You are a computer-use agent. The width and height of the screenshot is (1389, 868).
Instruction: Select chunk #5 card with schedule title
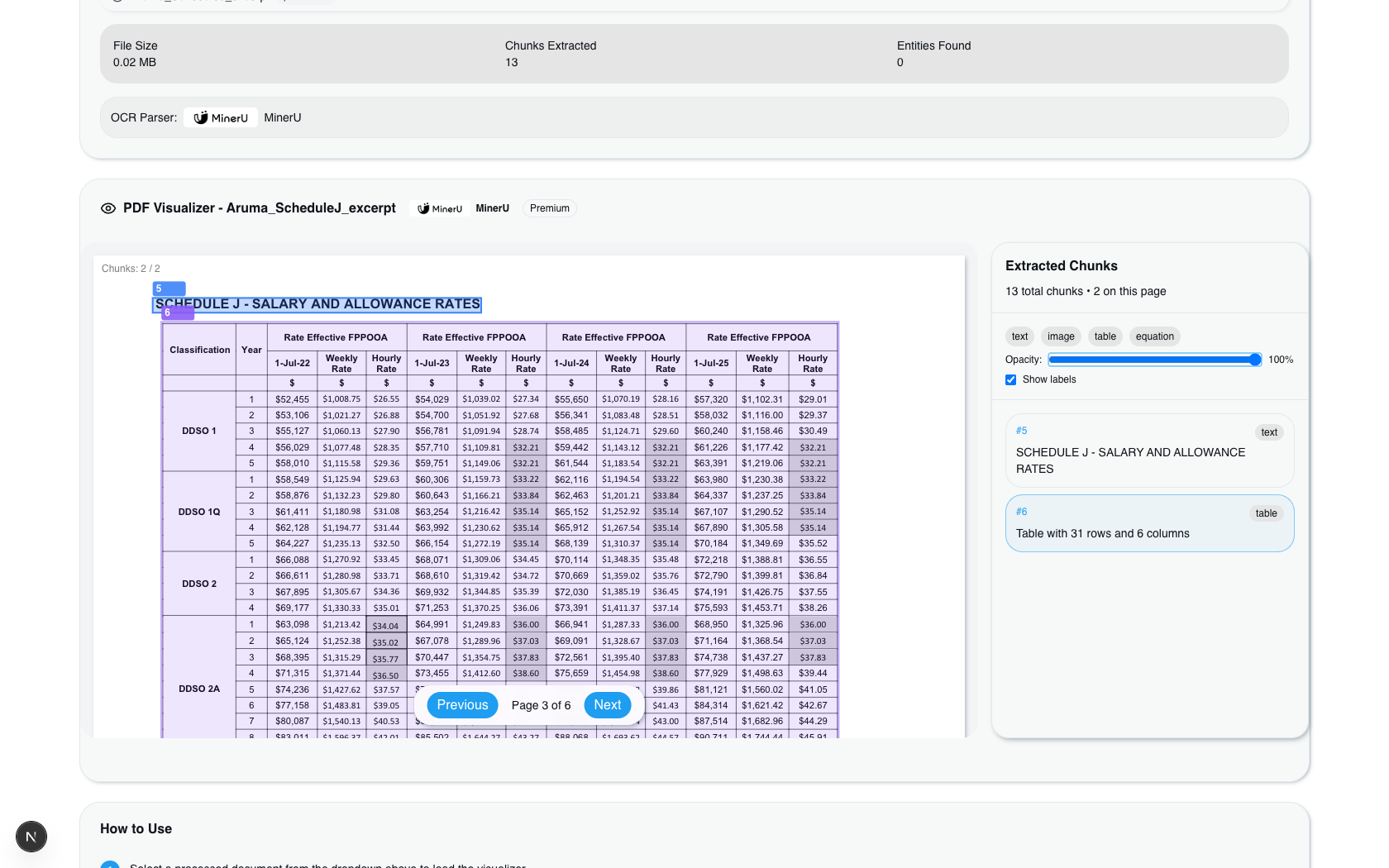click(1150, 451)
